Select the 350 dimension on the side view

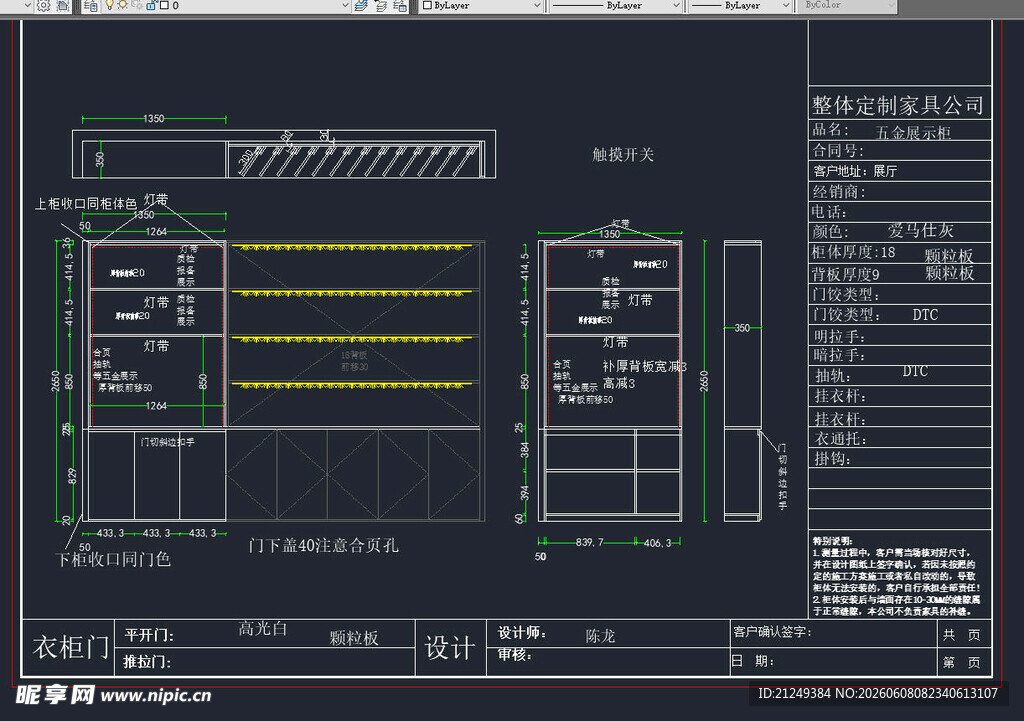(743, 328)
